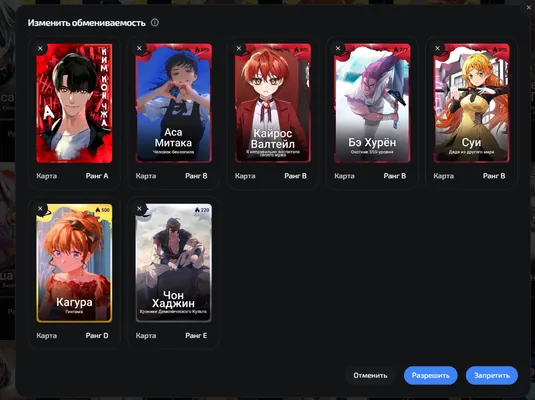Remove the Суи card

437,48
